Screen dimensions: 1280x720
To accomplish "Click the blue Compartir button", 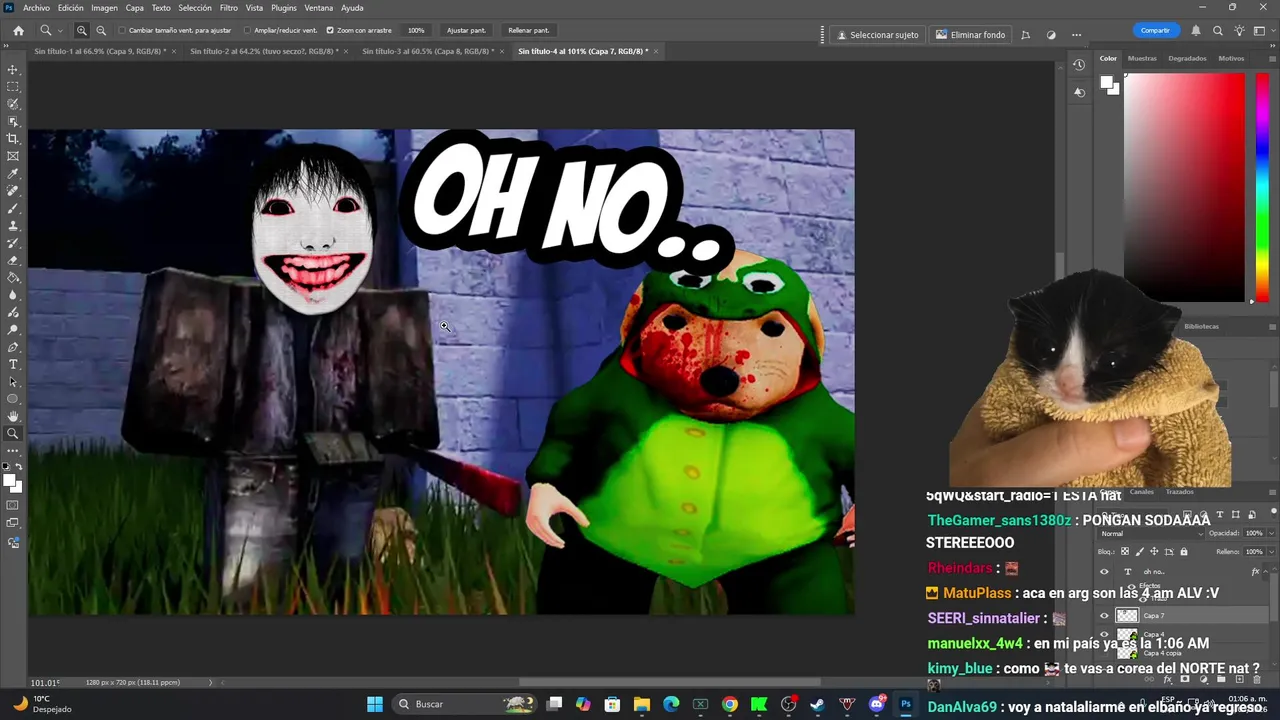I will click(x=1155, y=31).
